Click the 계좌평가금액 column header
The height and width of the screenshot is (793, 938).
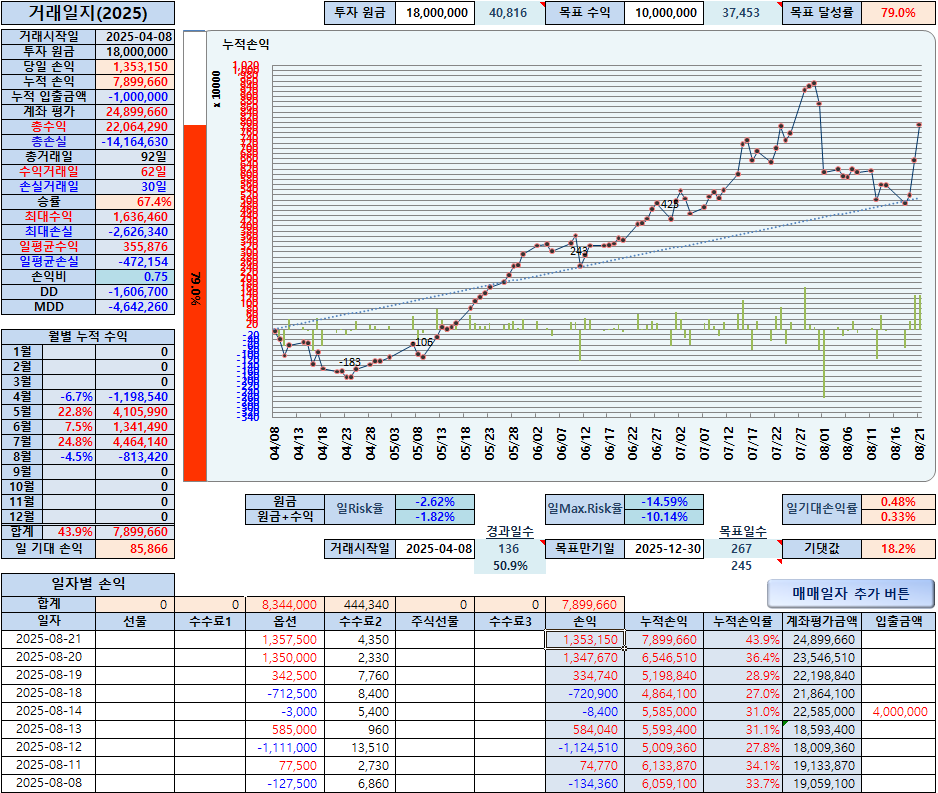click(822, 621)
